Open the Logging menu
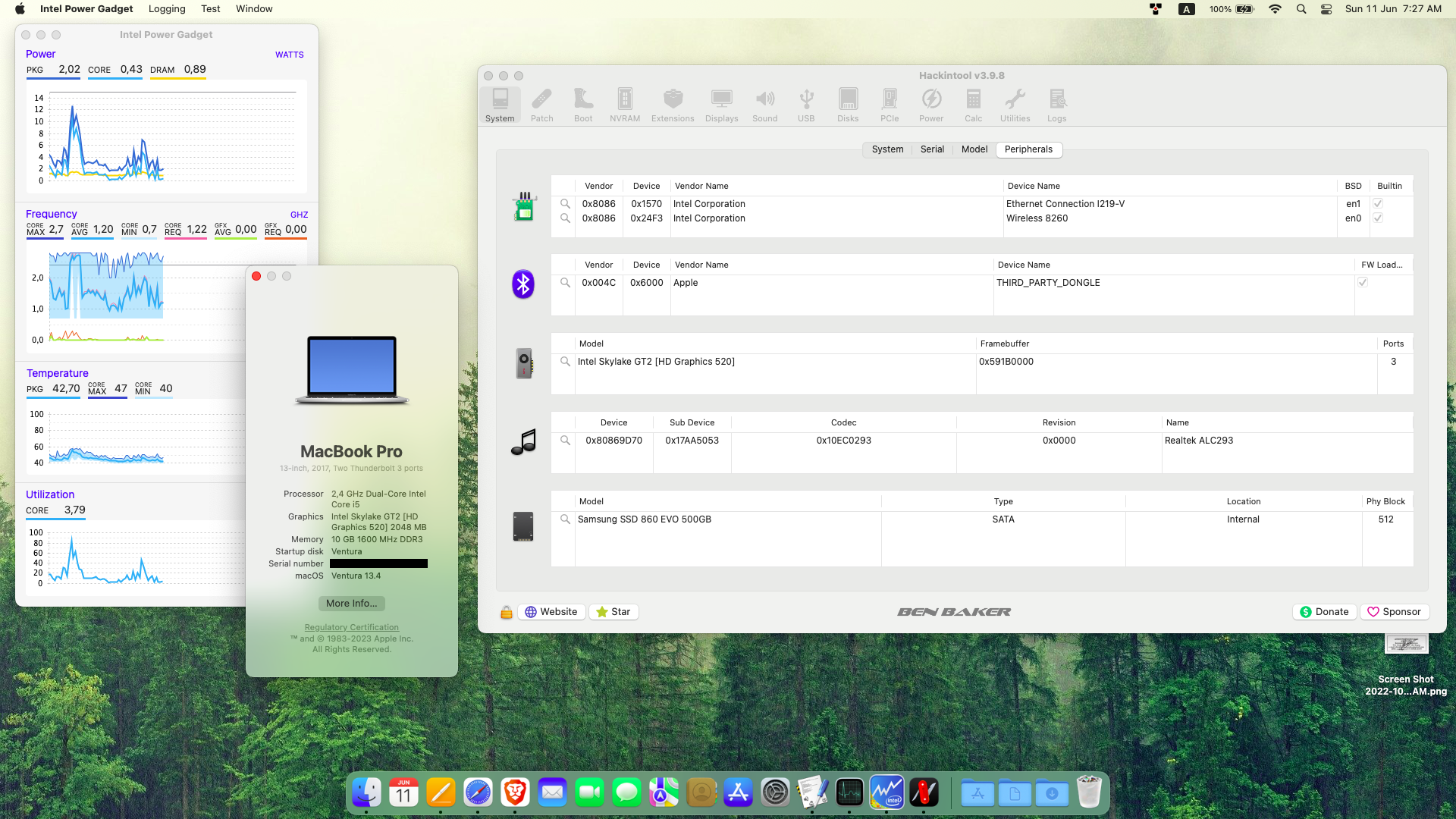 pos(167,9)
